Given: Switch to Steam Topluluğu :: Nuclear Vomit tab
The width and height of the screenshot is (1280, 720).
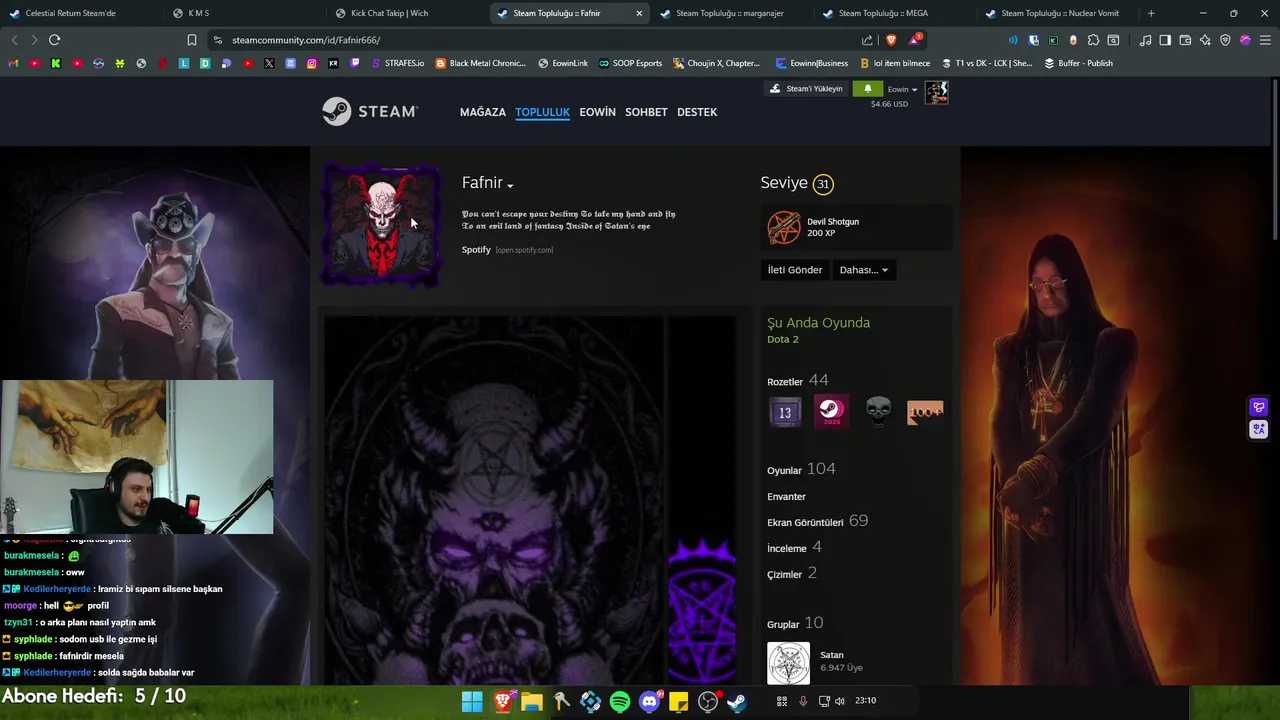Looking at the screenshot, I should click(x=1058, y=13).
